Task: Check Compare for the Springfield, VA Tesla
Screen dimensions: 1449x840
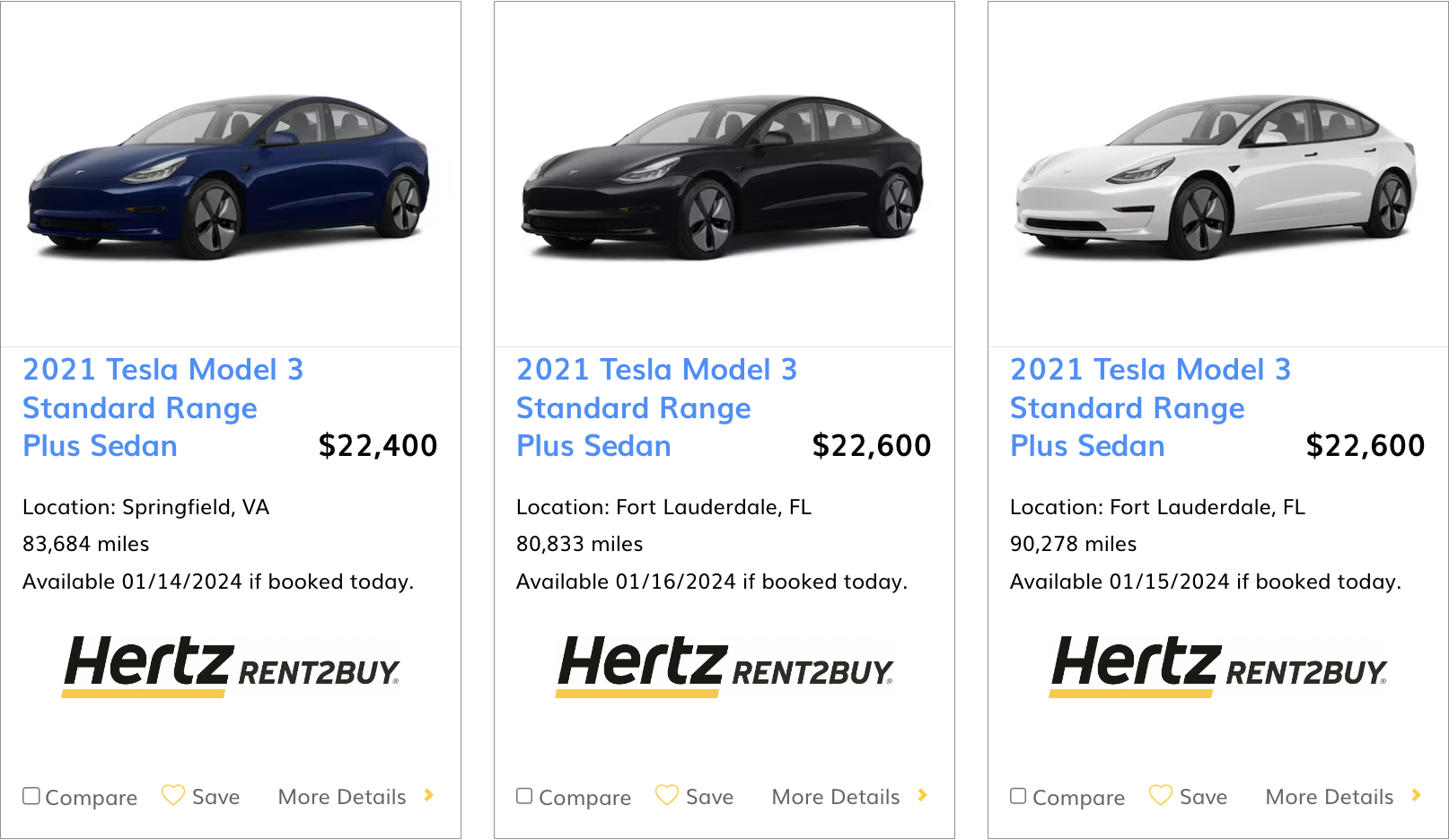Action: [31, 796]
